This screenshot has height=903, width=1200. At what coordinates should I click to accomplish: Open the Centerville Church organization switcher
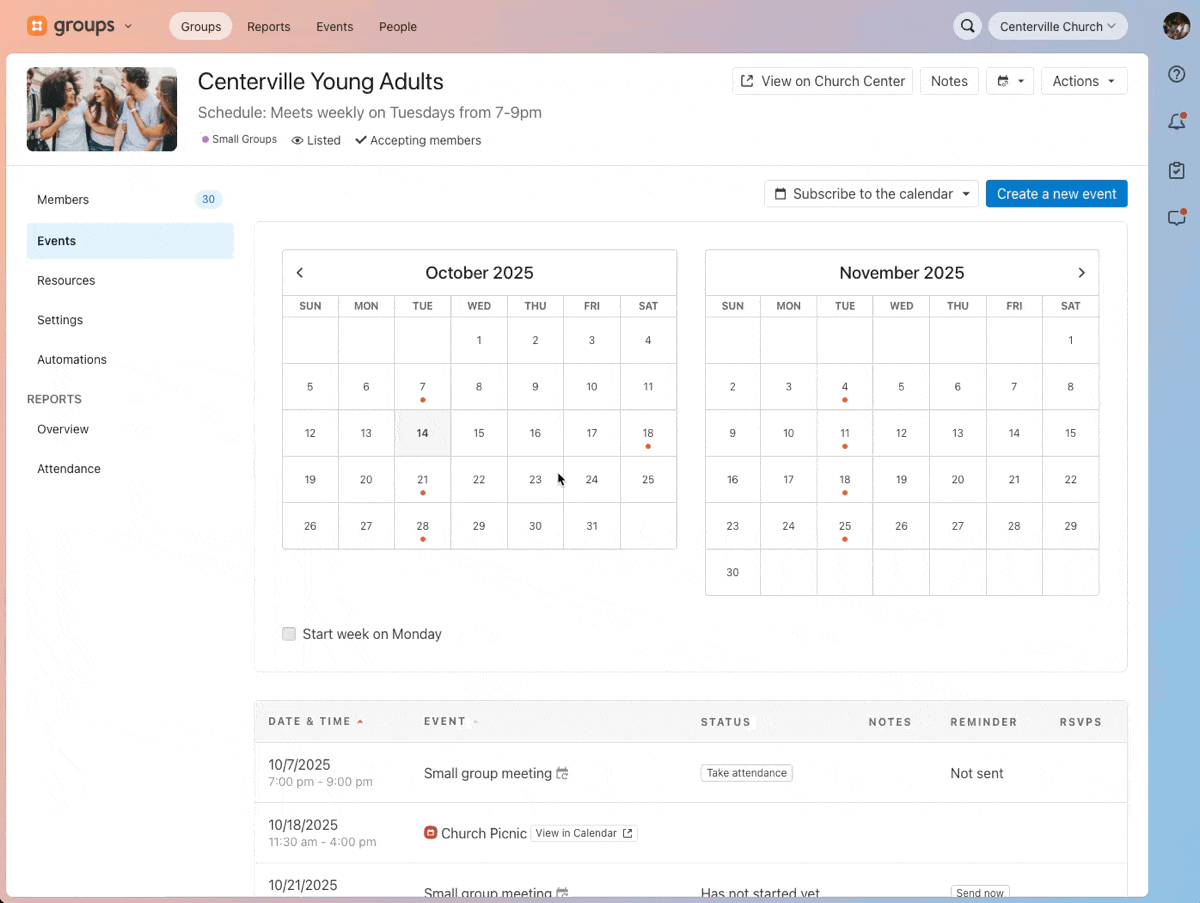[x=1057, y=27]
